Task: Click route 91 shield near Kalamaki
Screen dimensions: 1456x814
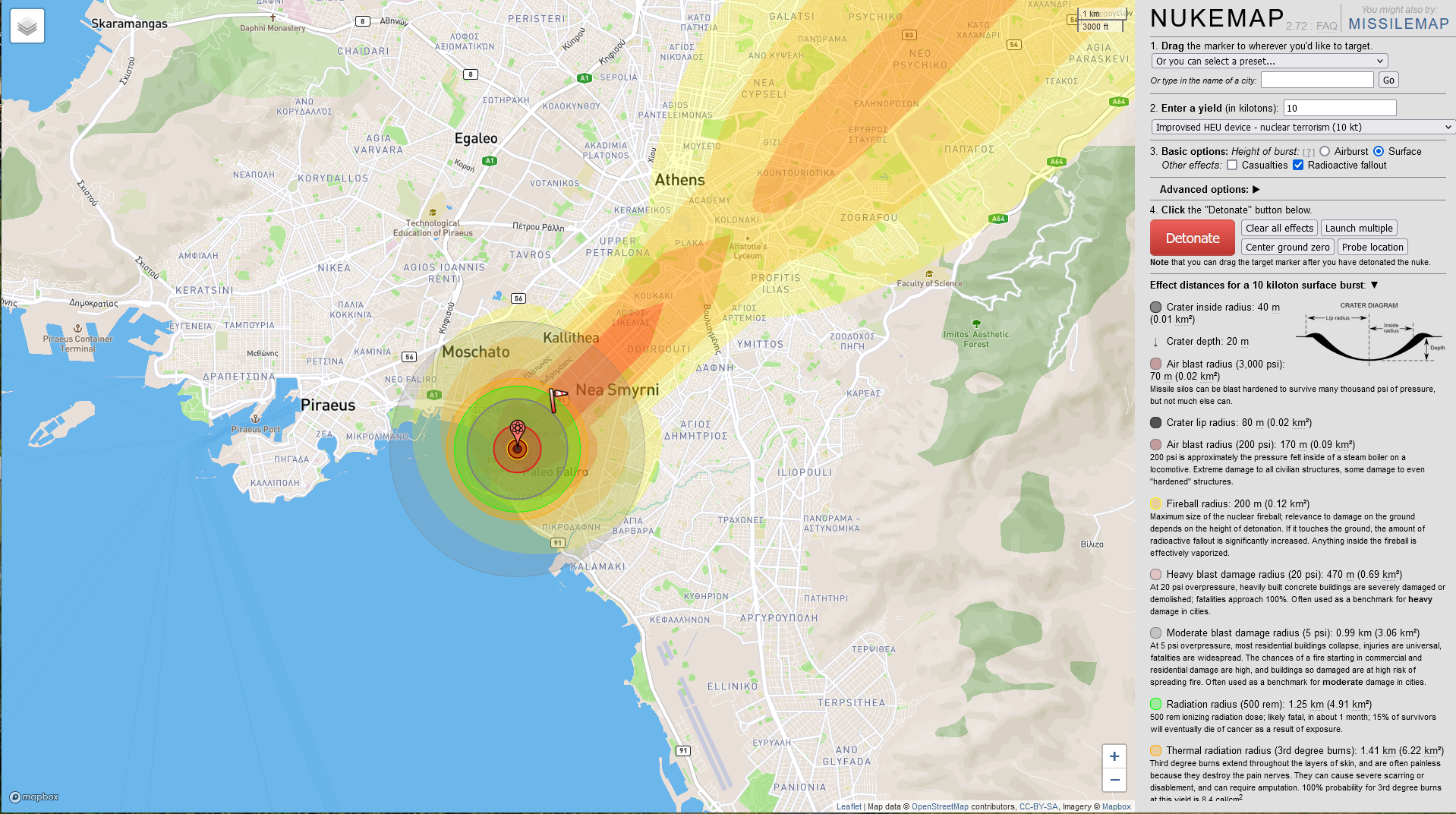Action: click(x=558, y=543)
